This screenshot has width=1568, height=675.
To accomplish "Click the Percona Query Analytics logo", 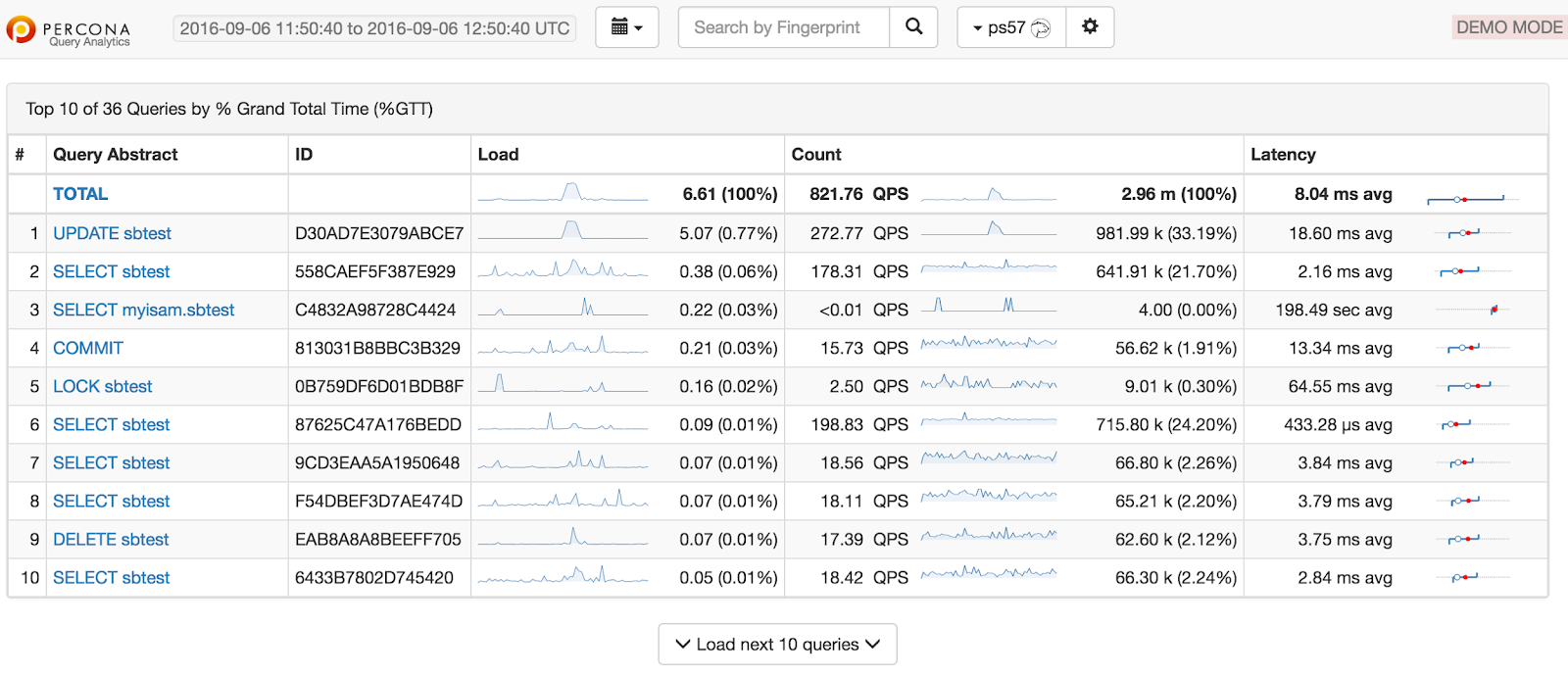I will tap(69, 30).
